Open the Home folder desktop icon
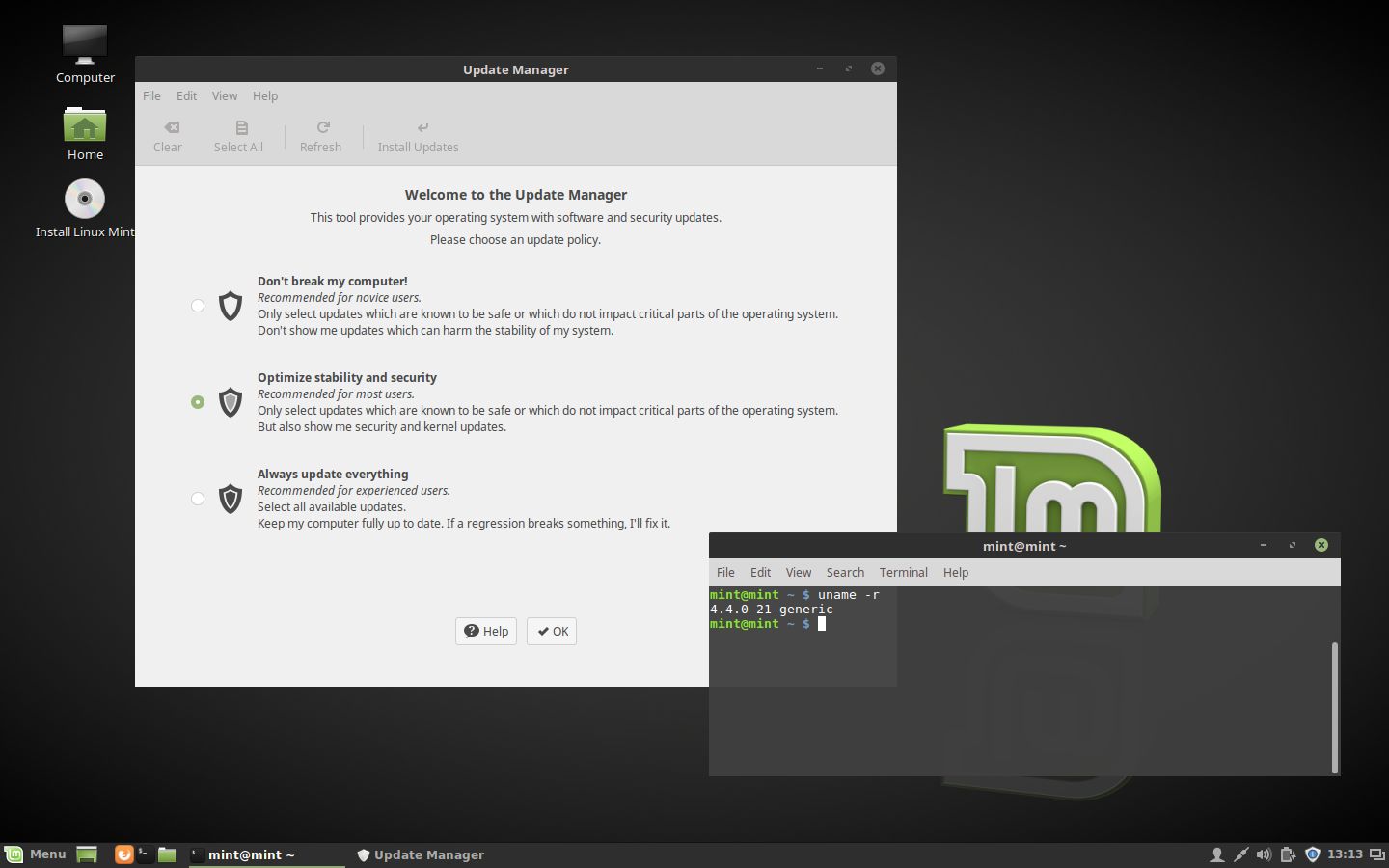 coord(85,132)
